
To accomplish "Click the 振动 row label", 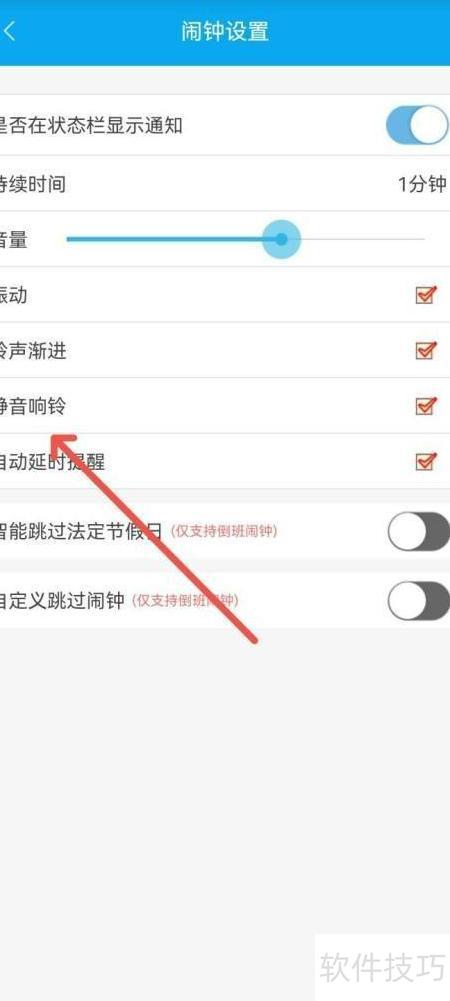I will click(x=13, y=296).
